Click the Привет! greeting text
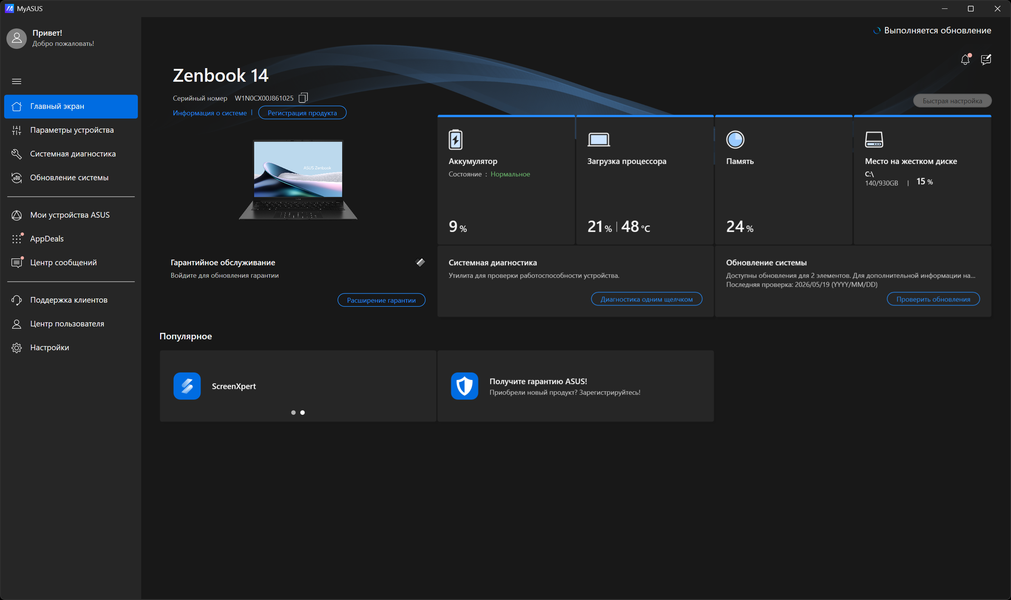This screenshot has height=600, width=1011. (47, 33)
